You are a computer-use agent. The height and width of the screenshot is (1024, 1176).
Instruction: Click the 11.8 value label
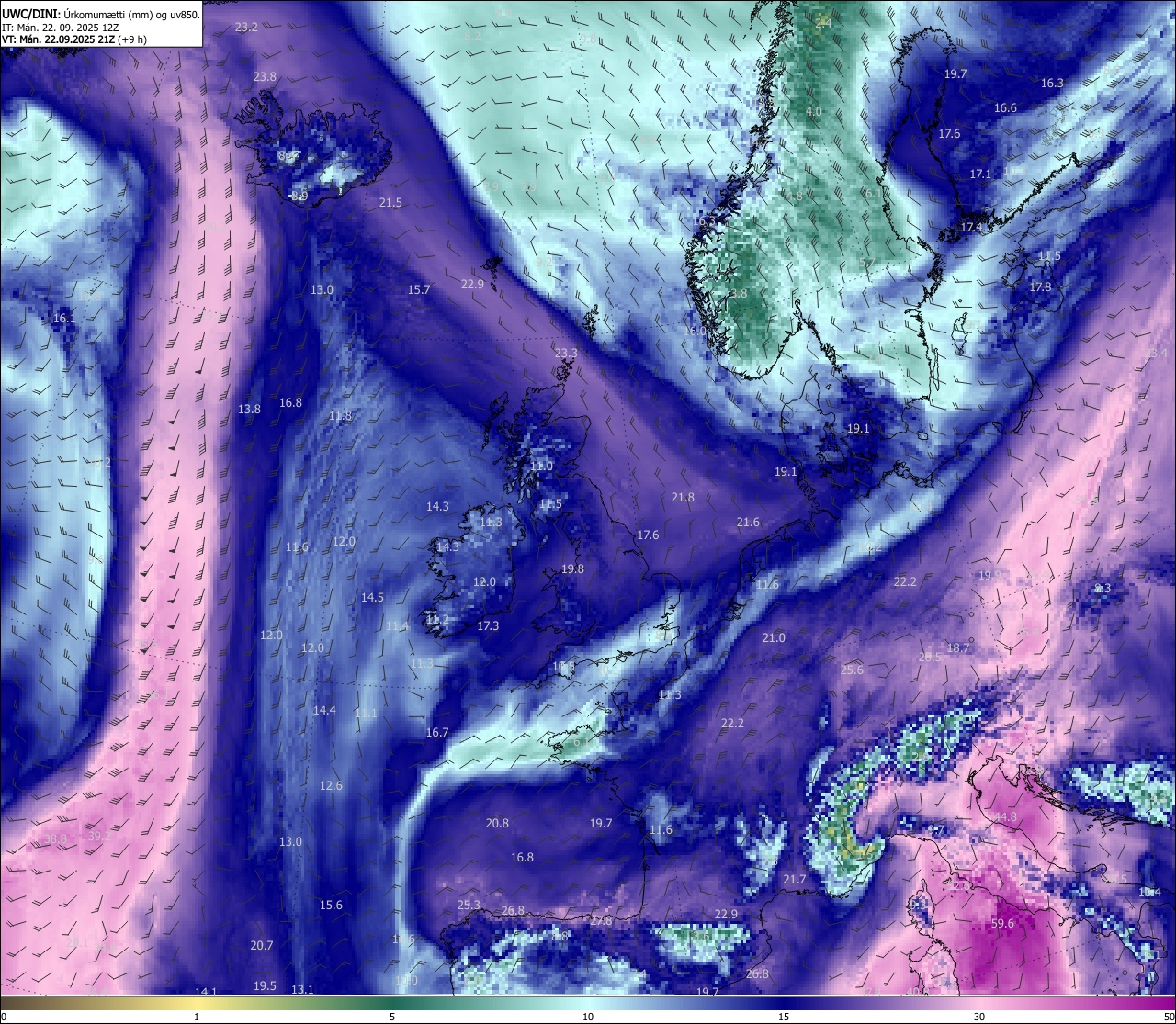[340, 417]
